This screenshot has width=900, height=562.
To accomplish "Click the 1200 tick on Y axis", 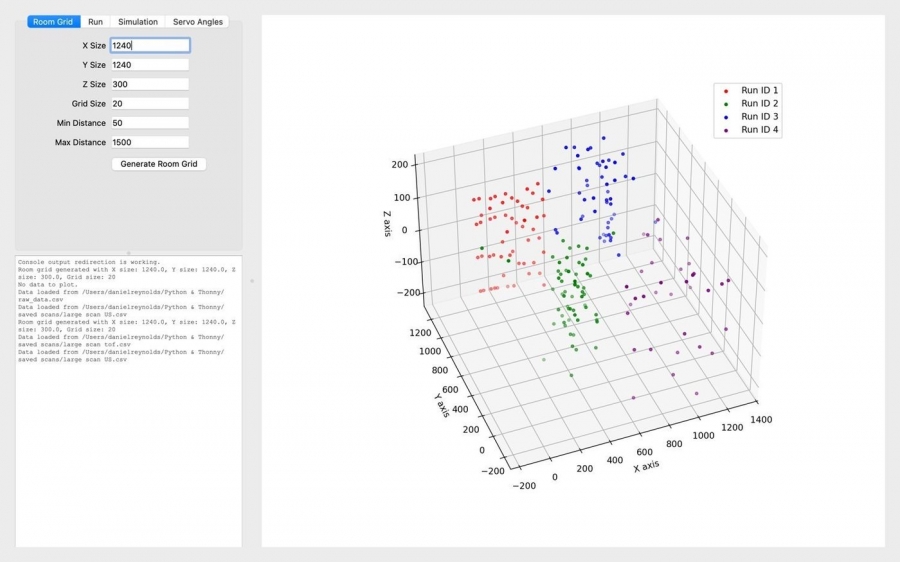I will coord(420,333).
